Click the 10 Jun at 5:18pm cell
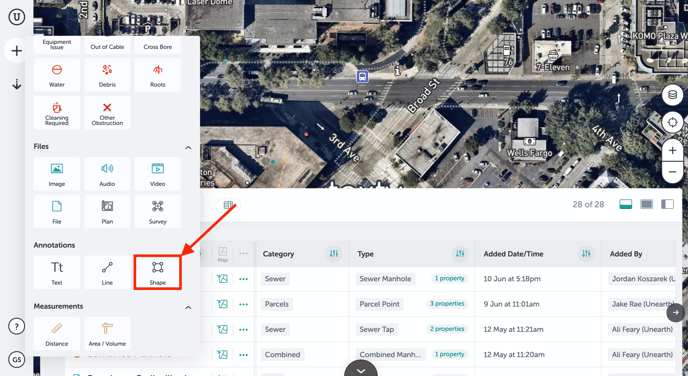This screenshot has width=688, height=376. coord(512,279)
